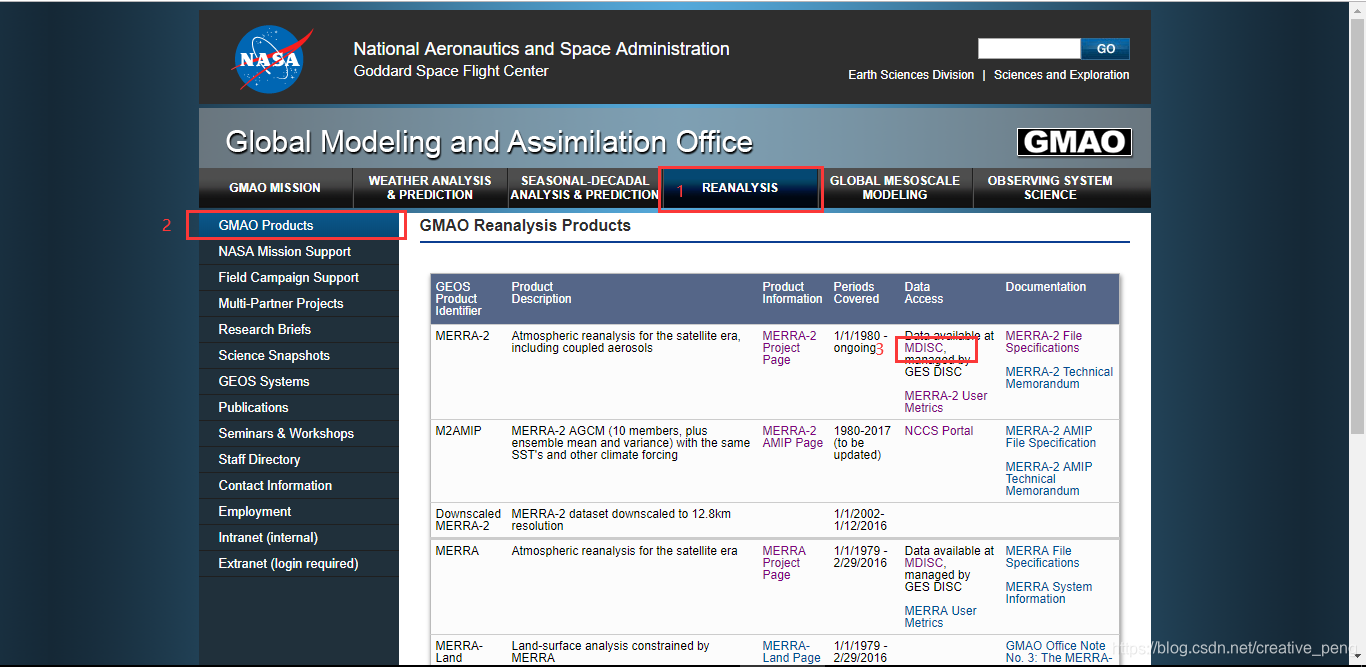Open Intranet (internal) sidebar item
This screenshot has width=1366, height=667.
point(299,537)
